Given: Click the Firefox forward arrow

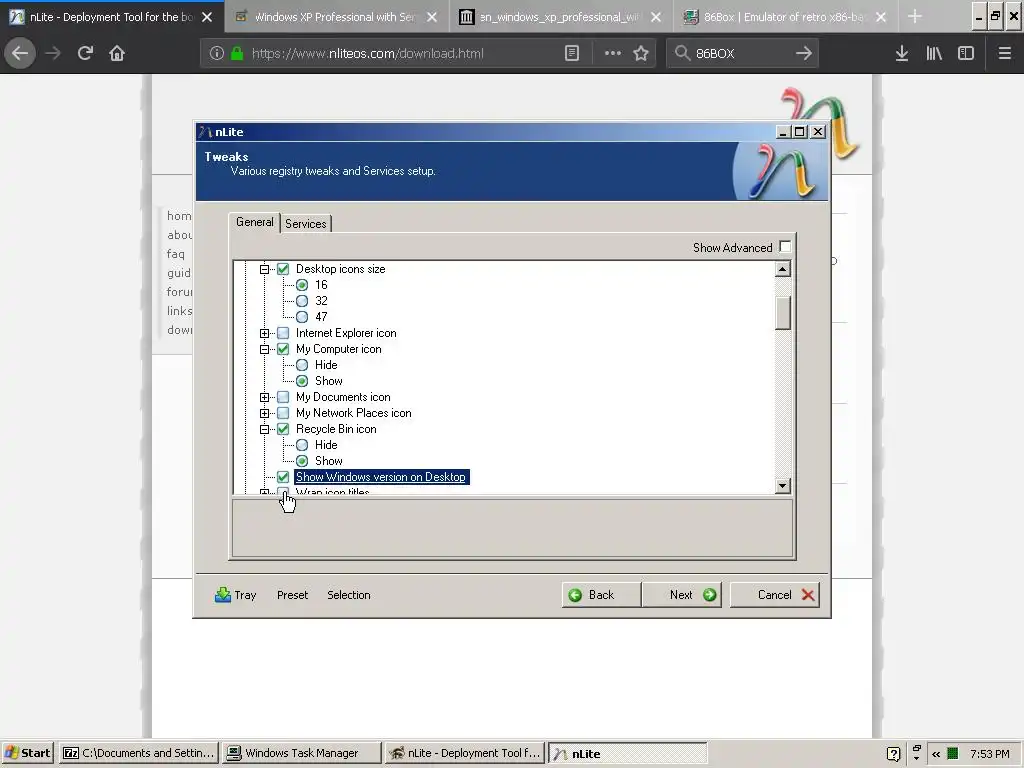Looking at the screenshot, I should click(53, 53).
